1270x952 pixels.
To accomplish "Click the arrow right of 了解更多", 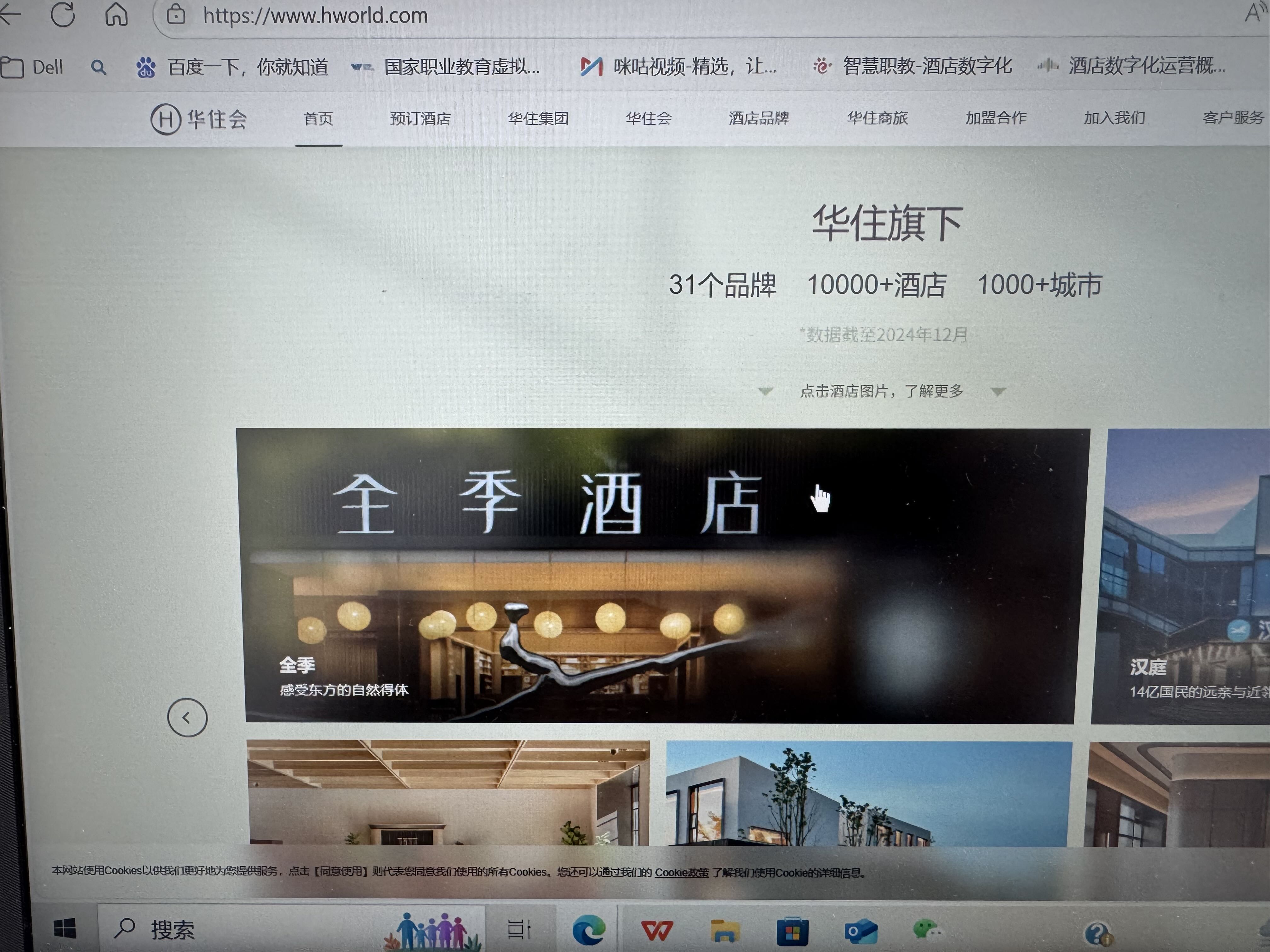I will pos(998,392).
